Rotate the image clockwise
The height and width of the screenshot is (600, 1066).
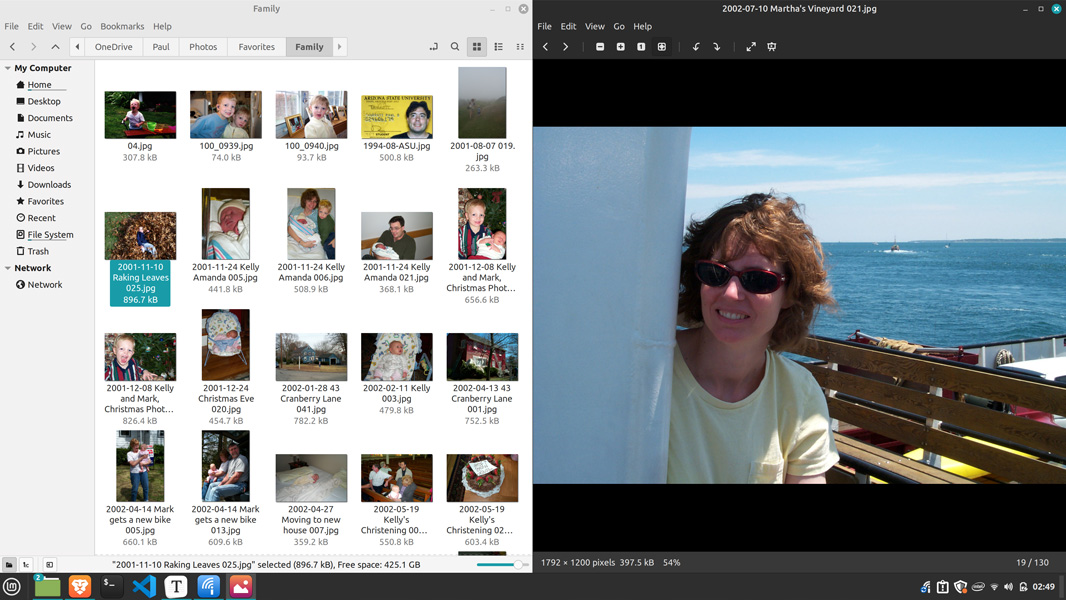pyautogui.click(x=717, y=47)
